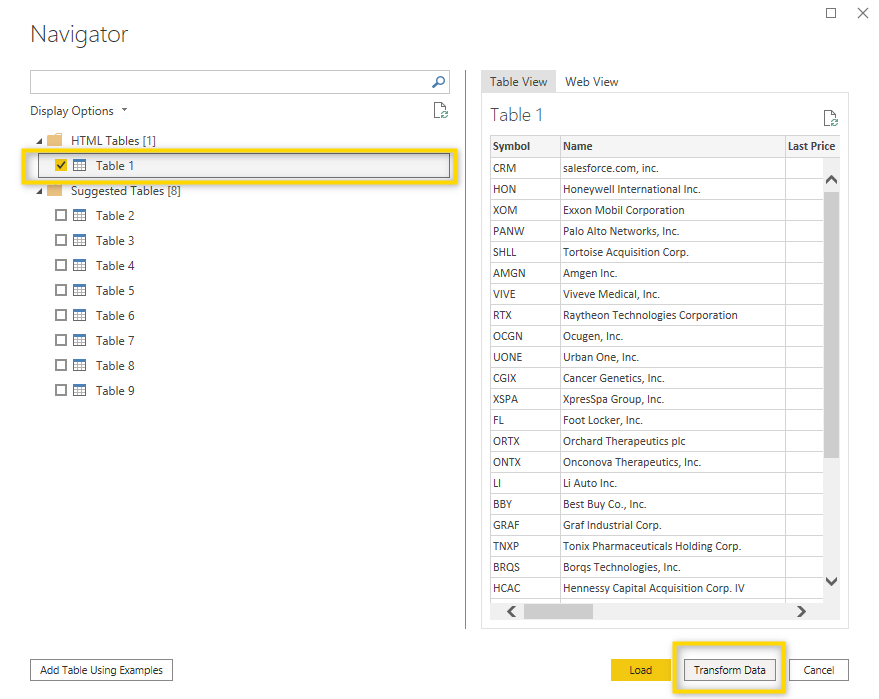Check the Table 4 checkbox
Viewport: 879px width, 699px height.
[x=61, y=265]
